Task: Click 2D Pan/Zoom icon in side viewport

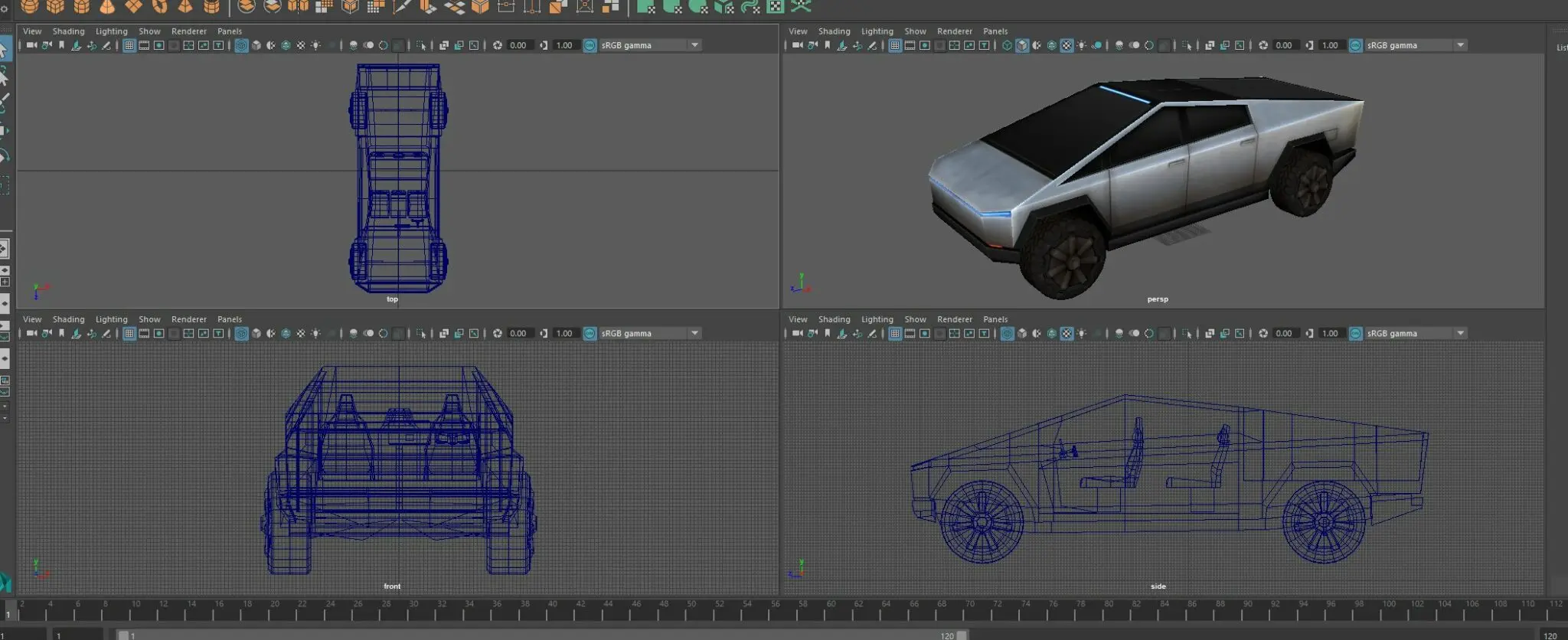Action: click(x=857, y=333)
